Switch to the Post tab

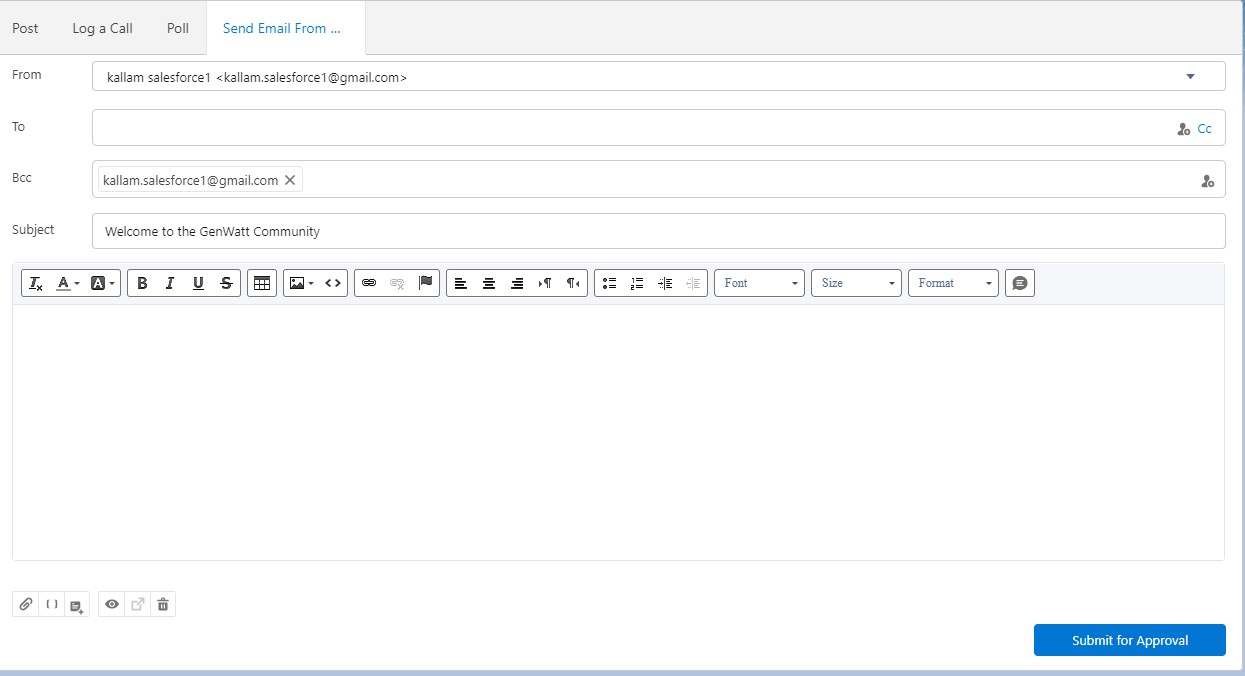(25, 28)
